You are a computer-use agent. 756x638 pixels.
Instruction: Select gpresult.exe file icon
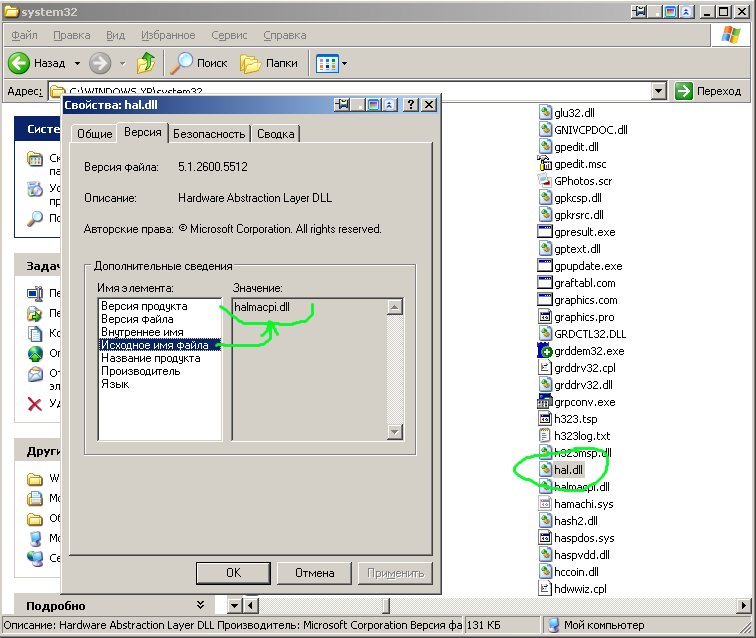[545, 231]
